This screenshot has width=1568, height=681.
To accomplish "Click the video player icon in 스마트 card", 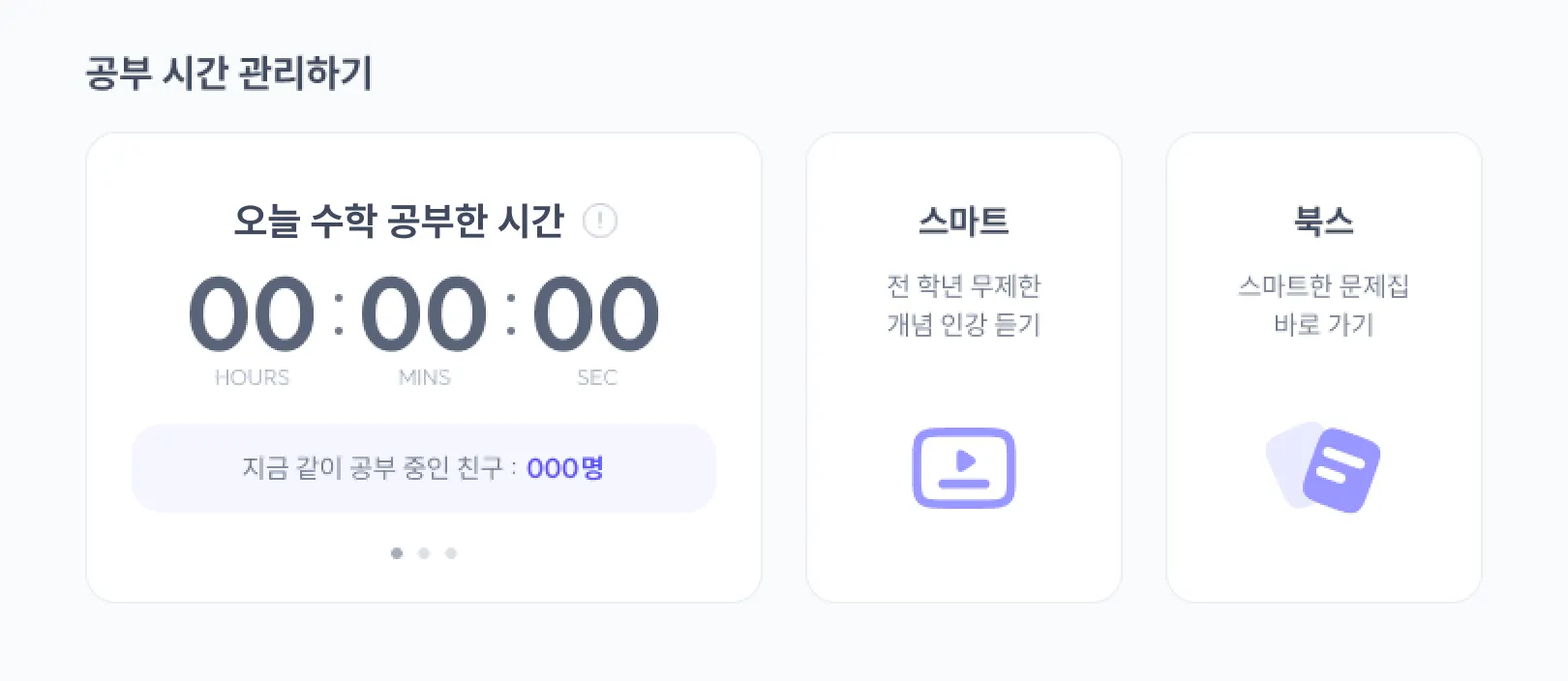I will pos(963,468).
